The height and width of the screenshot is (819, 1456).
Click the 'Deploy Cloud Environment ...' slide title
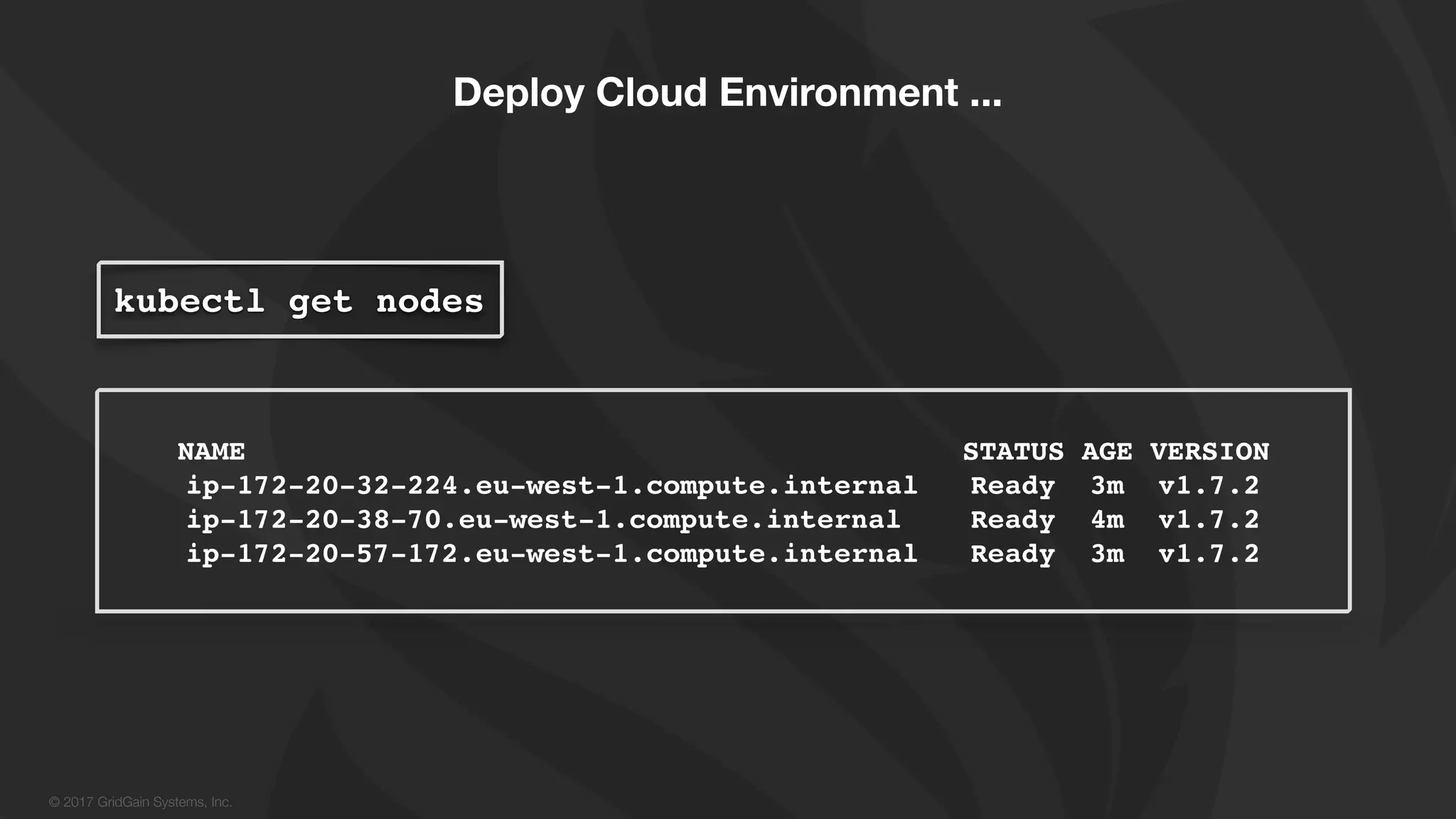727,92
